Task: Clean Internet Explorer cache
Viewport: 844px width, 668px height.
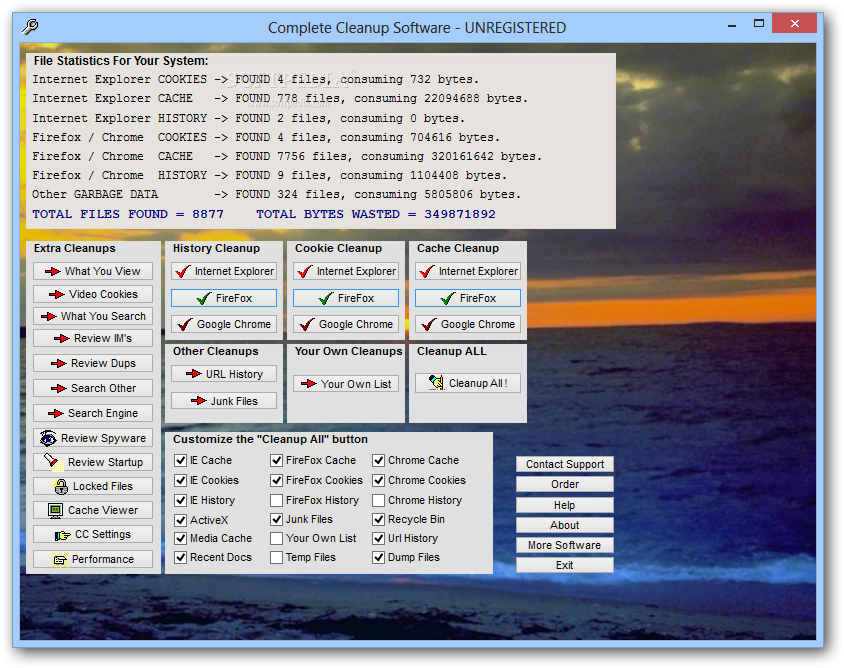Action: pos(468,271)
